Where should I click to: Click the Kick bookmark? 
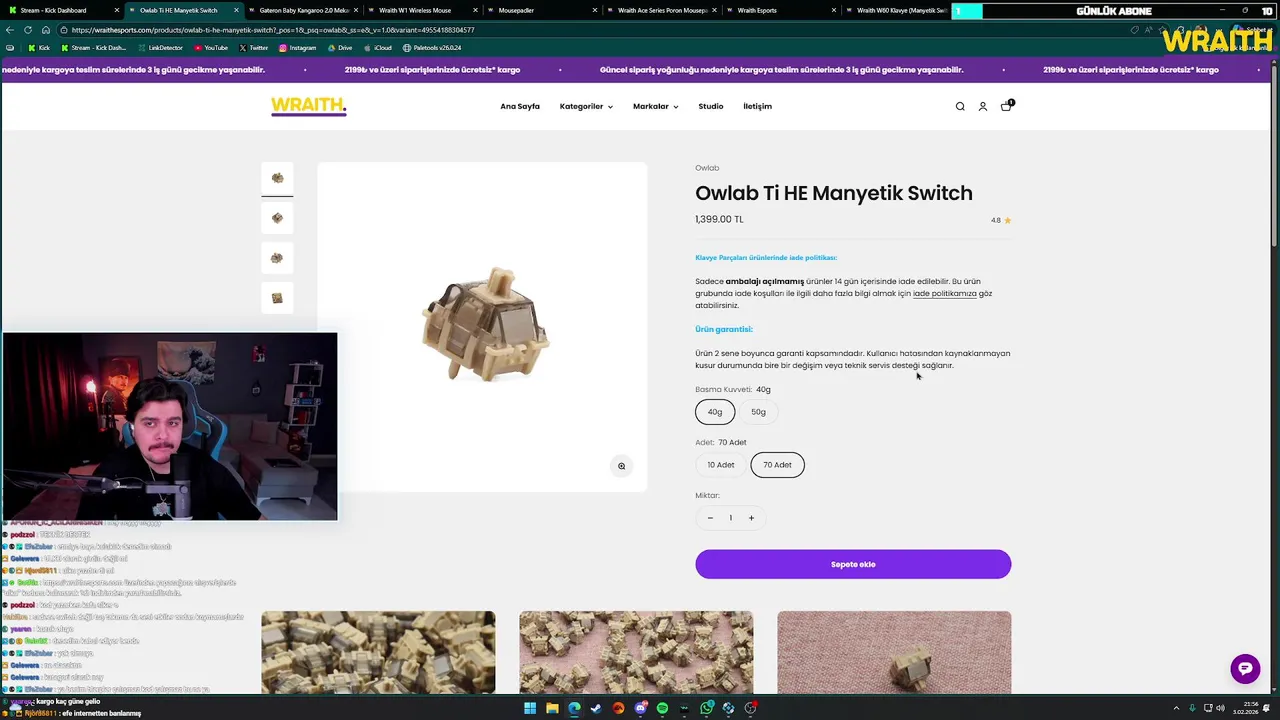(x=39, y=48)
